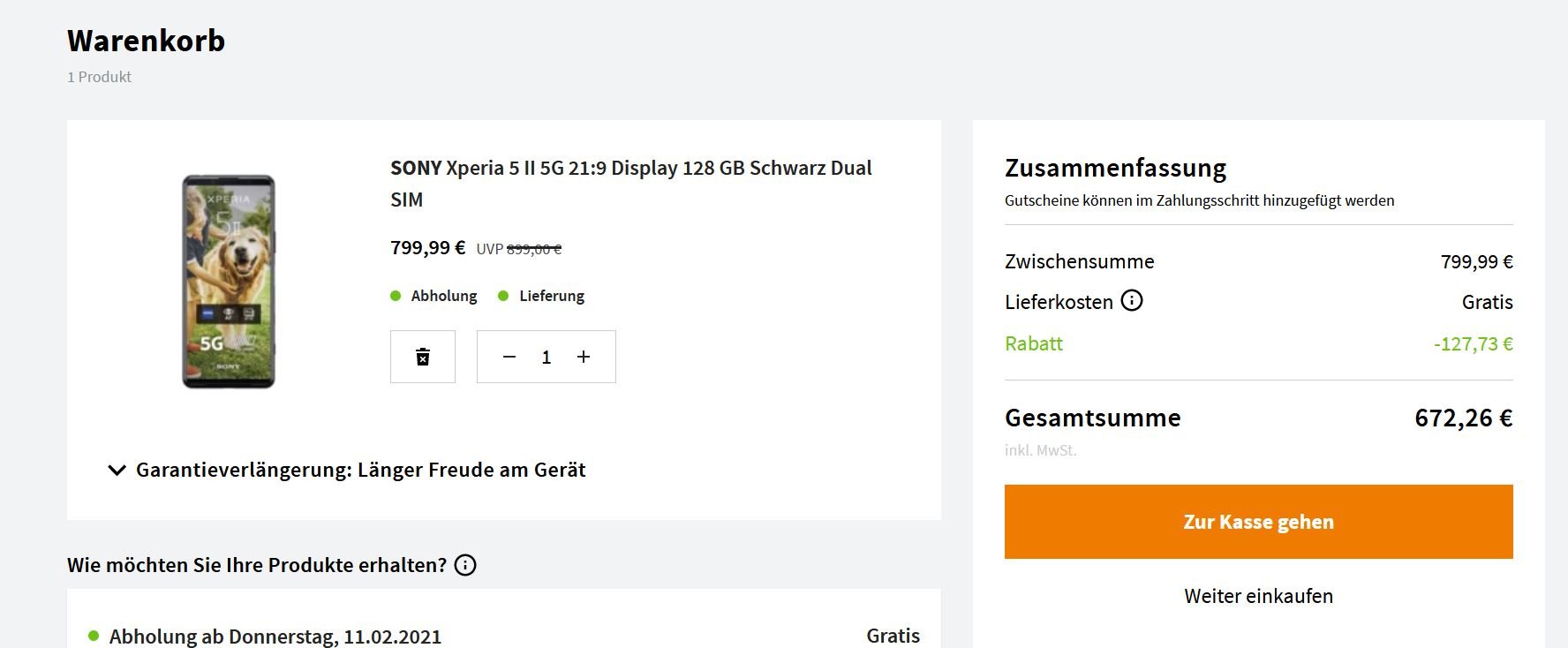
Task: Open the Lieferkosten info icon
Action: click(1131, 301)
